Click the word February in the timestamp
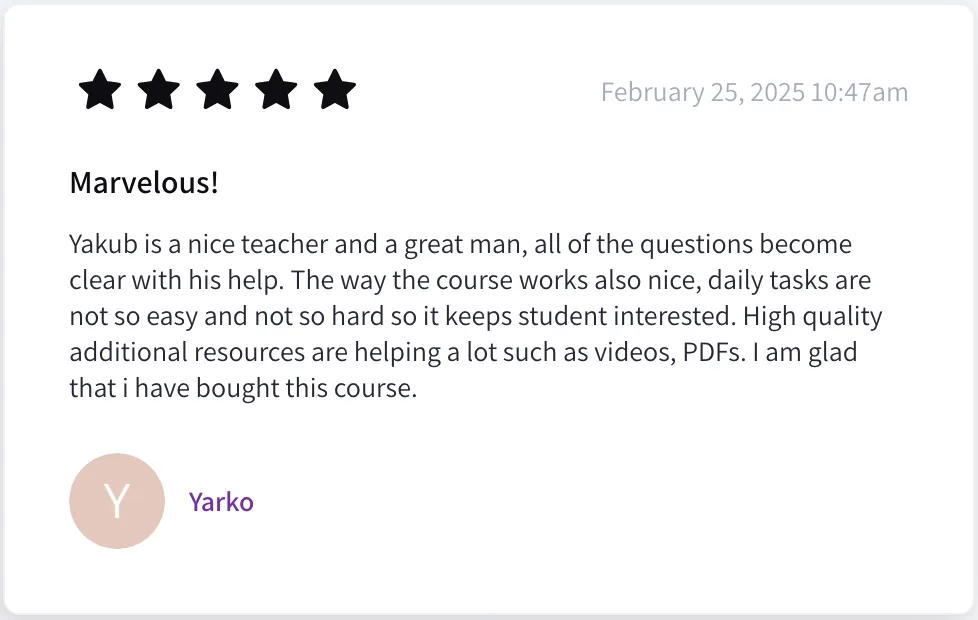Image resolution: width=978 pixels, height=620 pixels. point(652,92)
